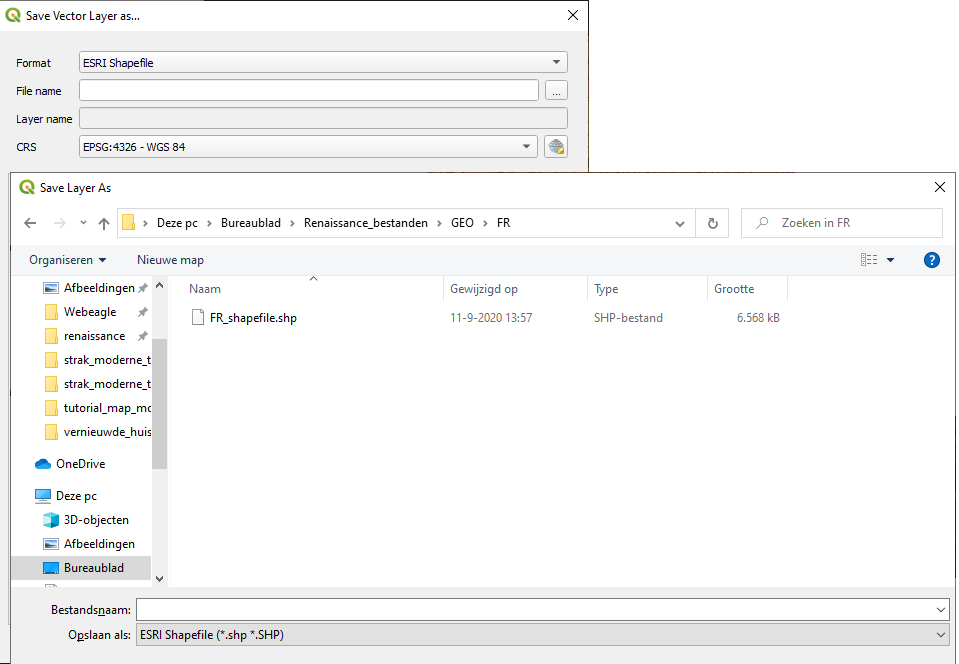959x664 pixels.
Task: Go back with the left arrow
Action: coord(30,223)
